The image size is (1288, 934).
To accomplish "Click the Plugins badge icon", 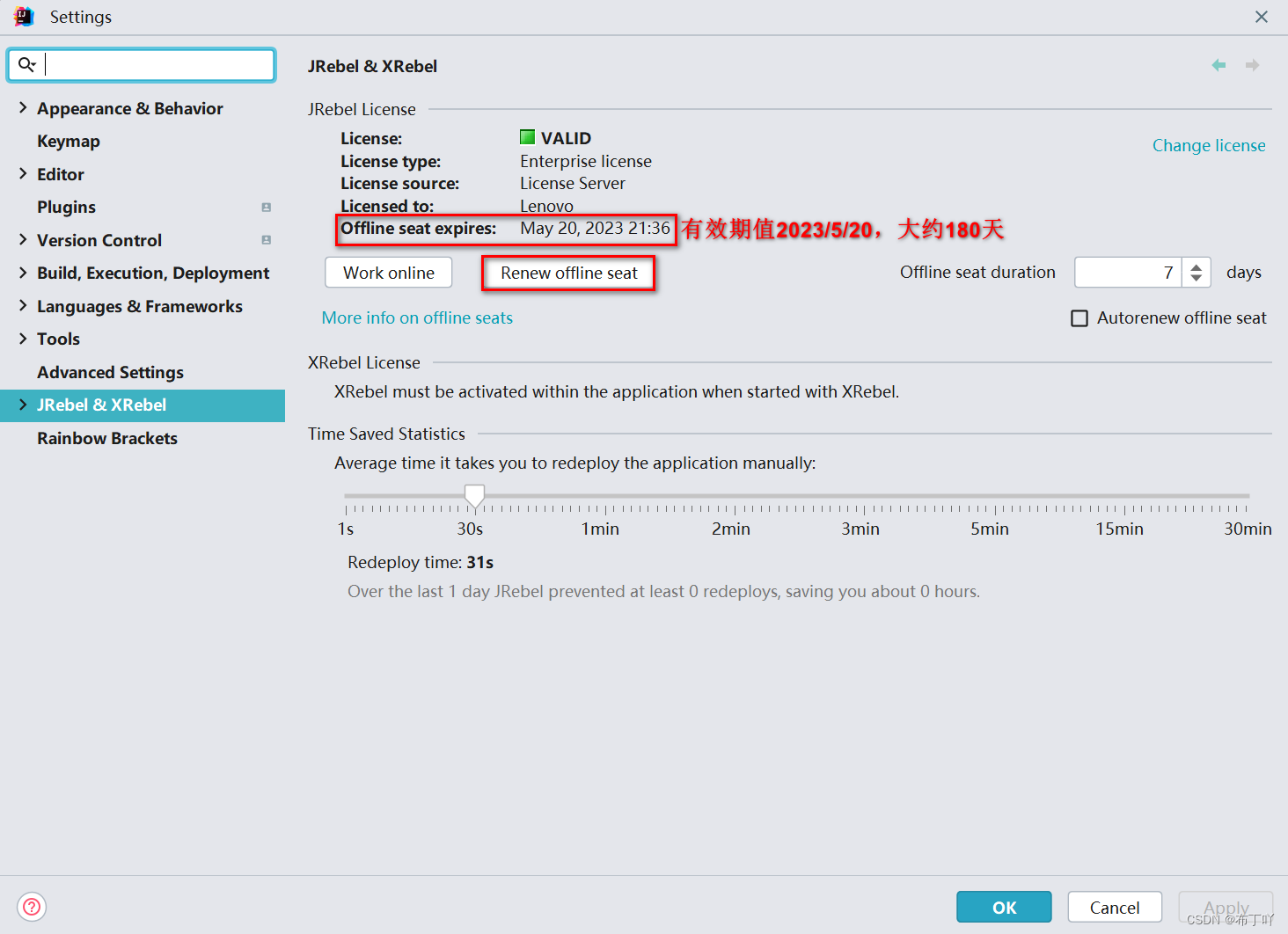I will coord(266,208).
